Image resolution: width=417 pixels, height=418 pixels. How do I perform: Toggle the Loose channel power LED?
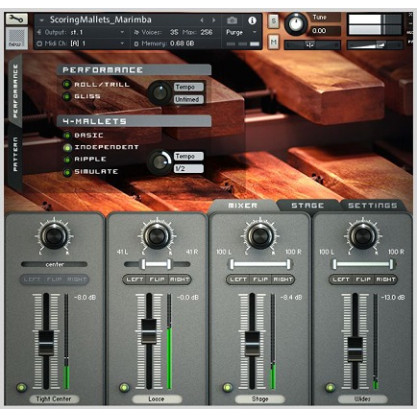coord(124,387)
